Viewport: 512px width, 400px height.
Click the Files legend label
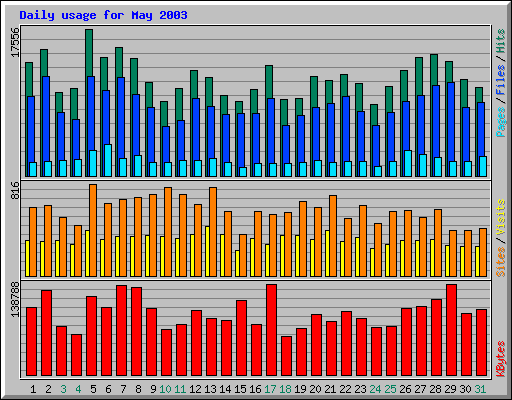click(x=501, y=80)
